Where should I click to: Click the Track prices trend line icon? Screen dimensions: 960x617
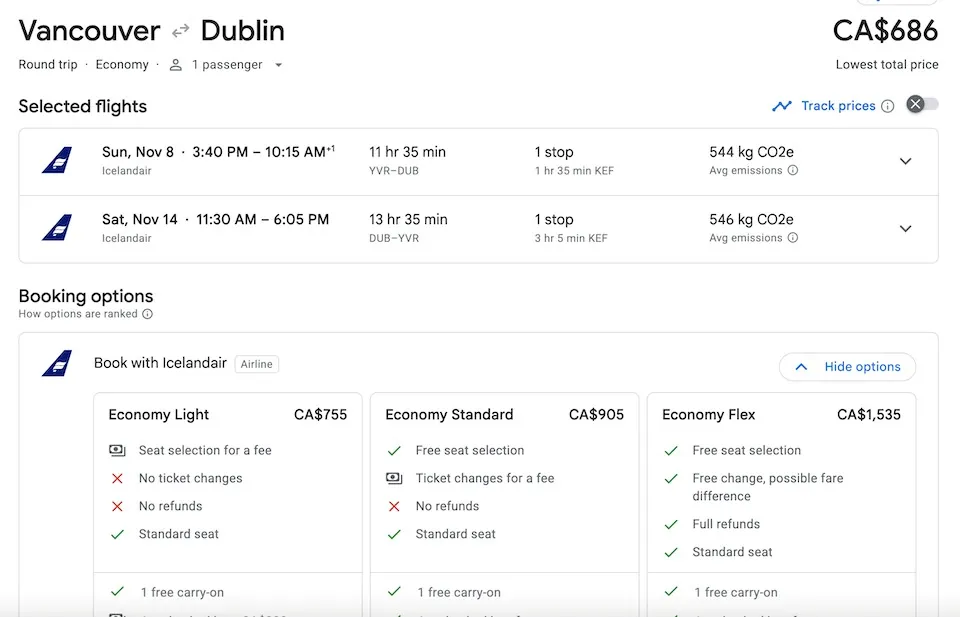click(x=782, y=106)
